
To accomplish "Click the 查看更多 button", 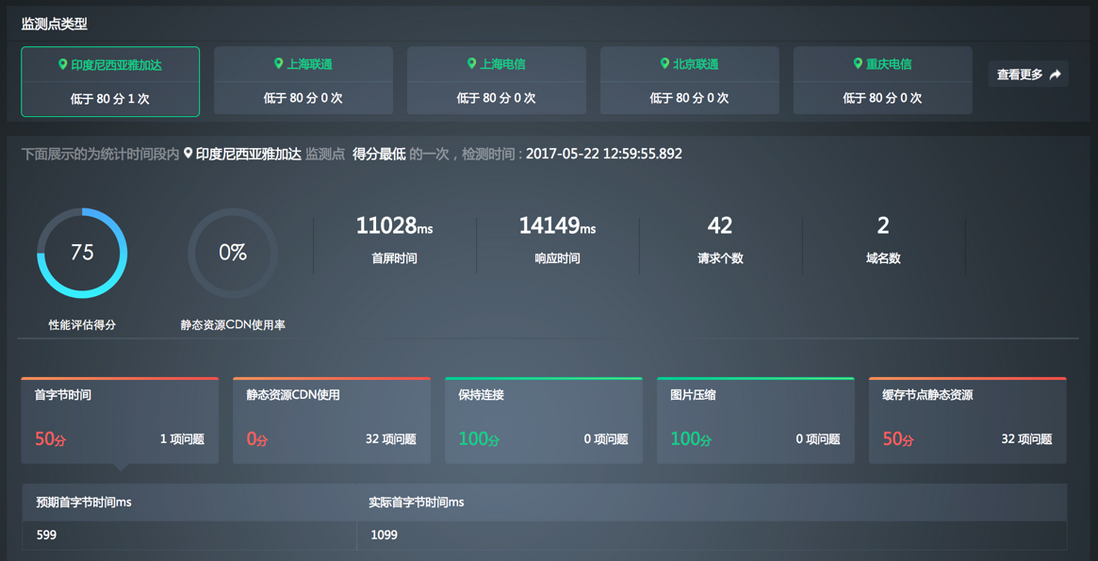I will (x=1028, y=74).
